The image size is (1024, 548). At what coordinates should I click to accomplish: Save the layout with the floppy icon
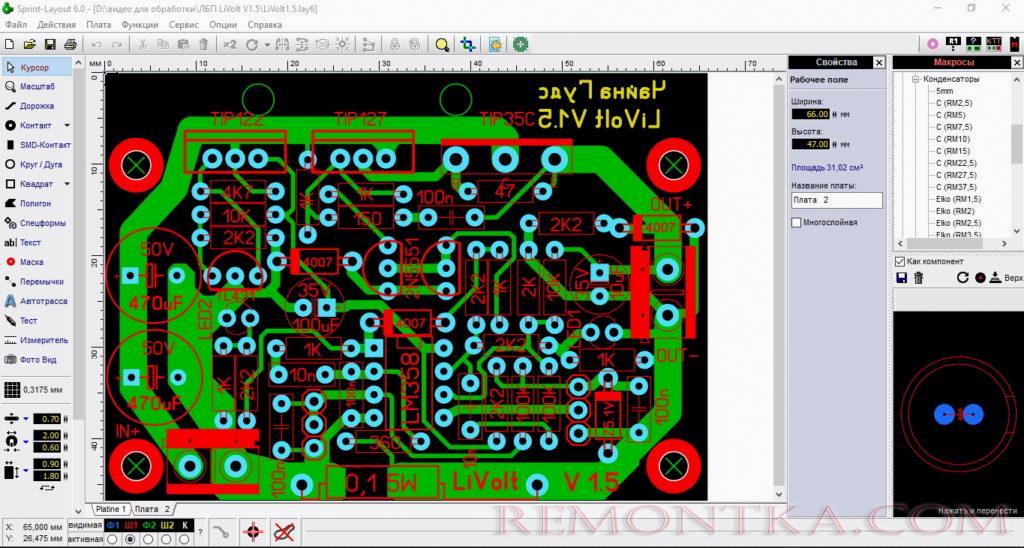pyautogui.click(x=50, y=44)
